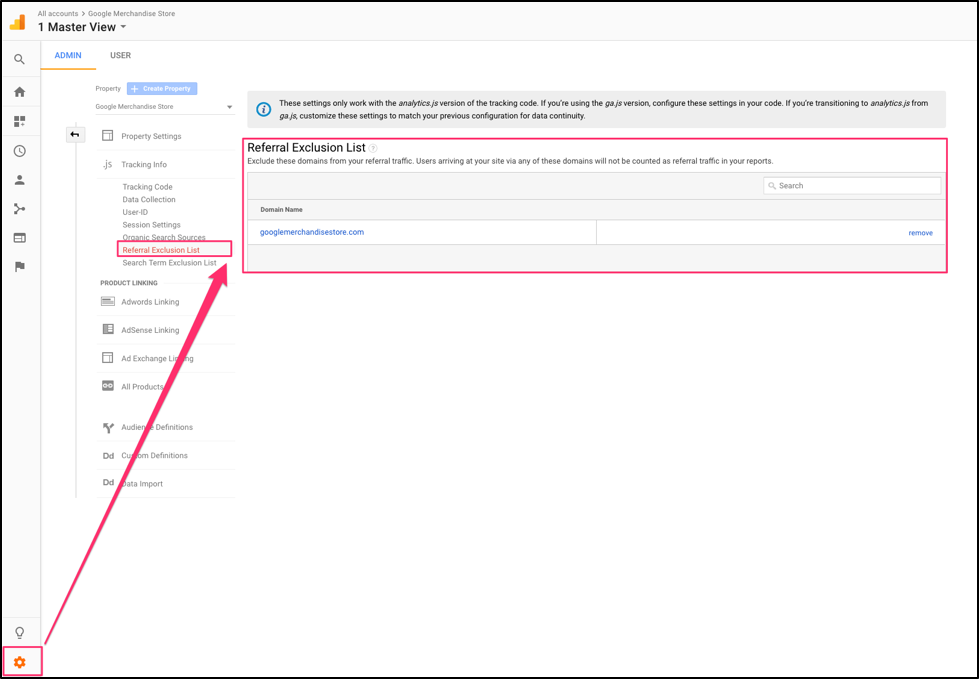Image resolution: width=979 pixels, height=679 pixels.
Task: Click the .js Tracking Info icon
Action: (x=107, y=164)
